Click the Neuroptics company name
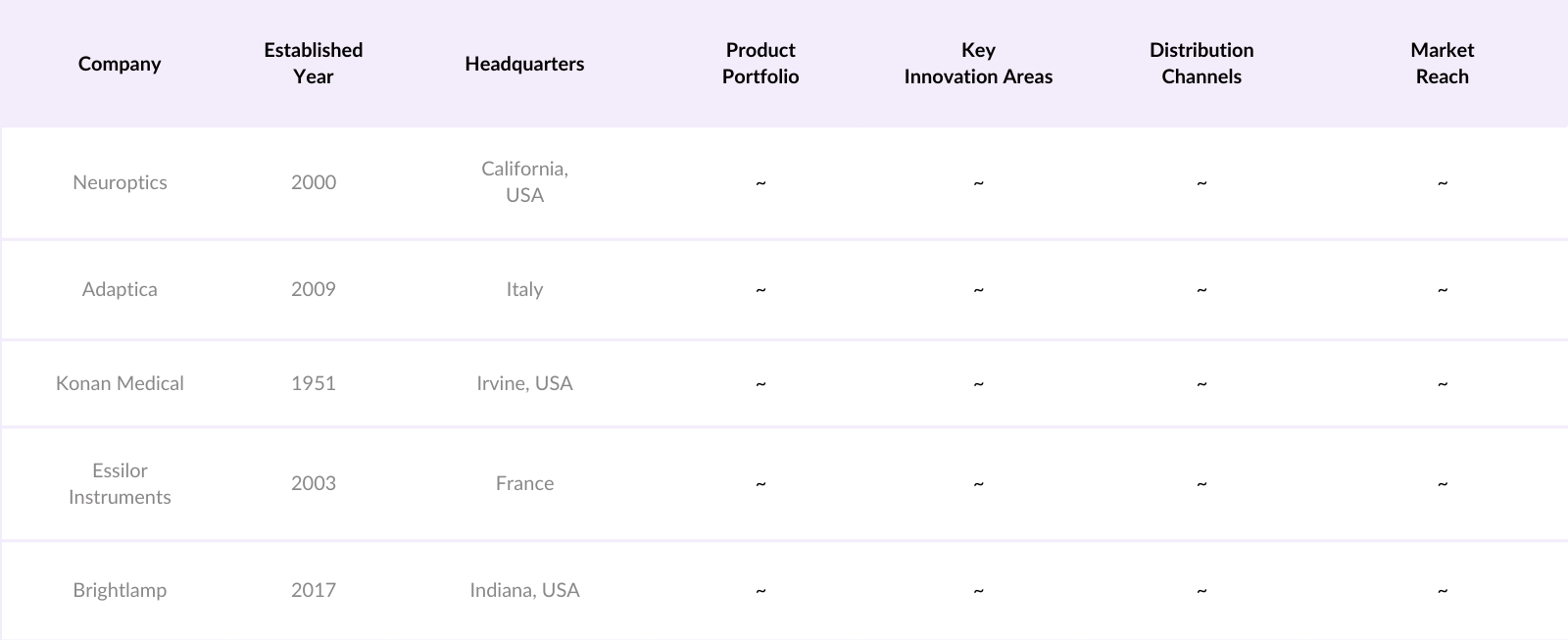The width and height of the screenshot is (1568, 640). click(120, 182)
